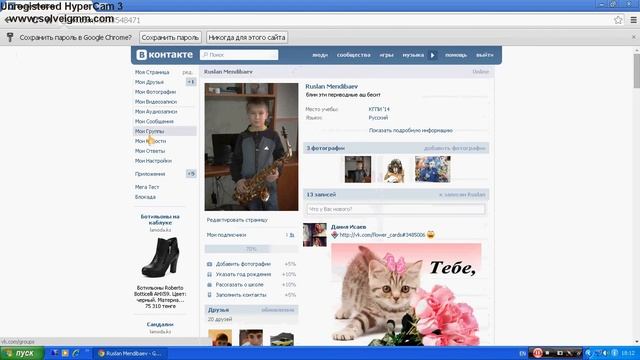
Task: Open Ботильоны на каблуке ad title
Action: (x=160, y=220)
